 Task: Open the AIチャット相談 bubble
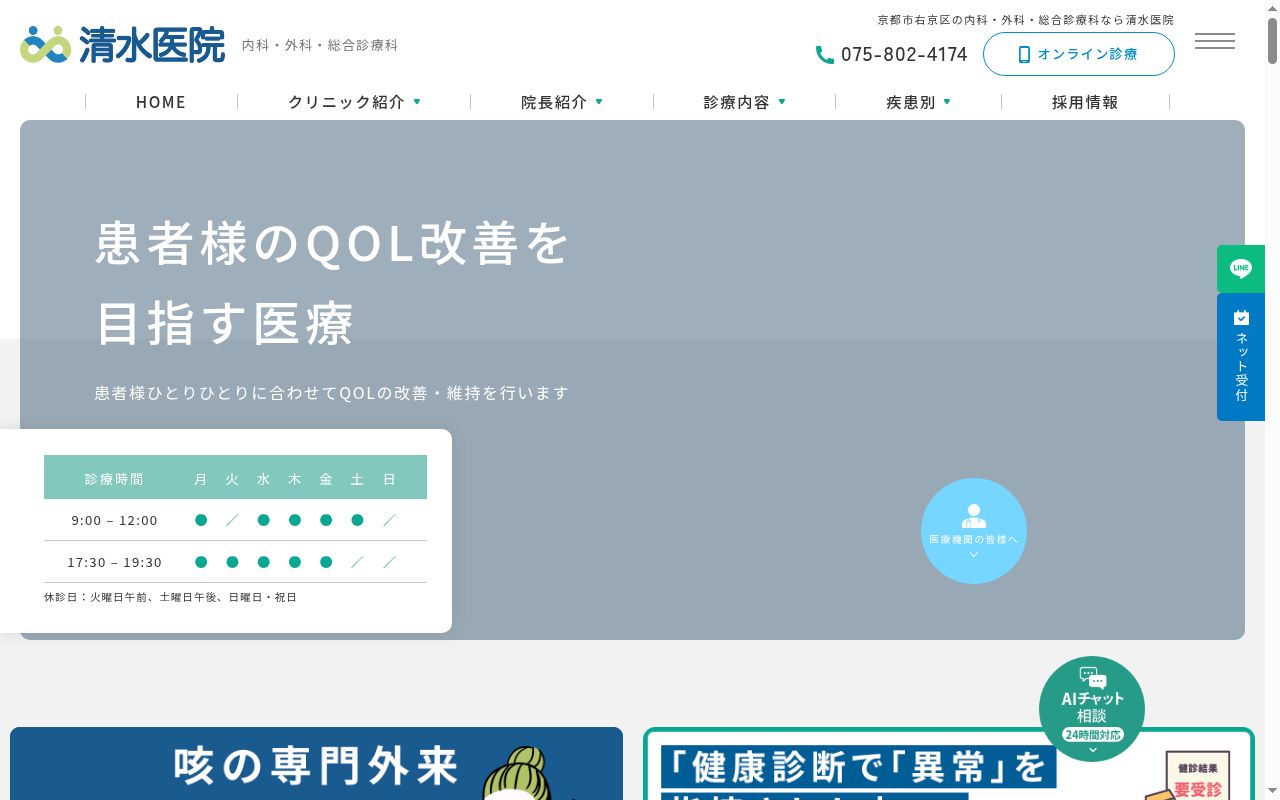pos(1092,709)
